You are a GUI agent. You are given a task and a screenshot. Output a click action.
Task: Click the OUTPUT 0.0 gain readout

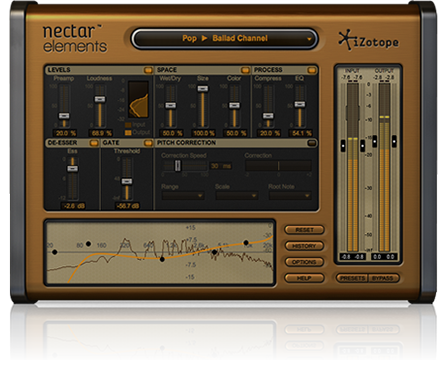coord(384,257)
